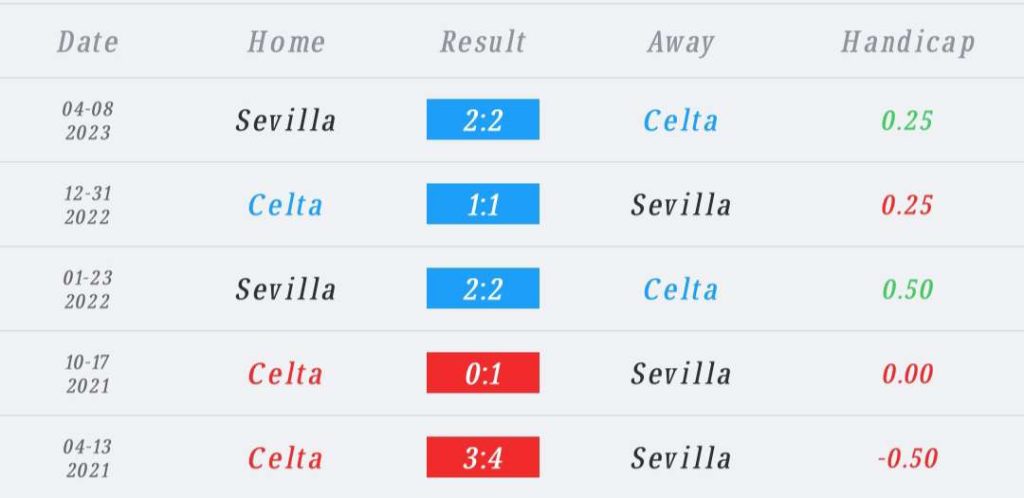
Task: Click the green 0.50 handicap value
Action: click(908, 289)
